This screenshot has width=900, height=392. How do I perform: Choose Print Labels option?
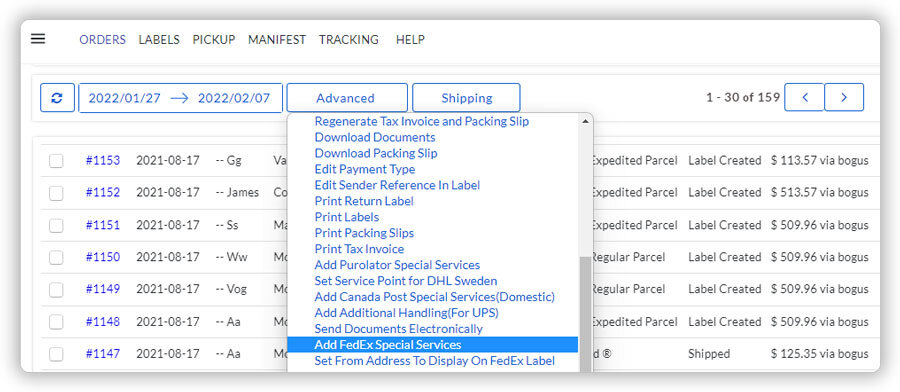(x=347, y=217)
